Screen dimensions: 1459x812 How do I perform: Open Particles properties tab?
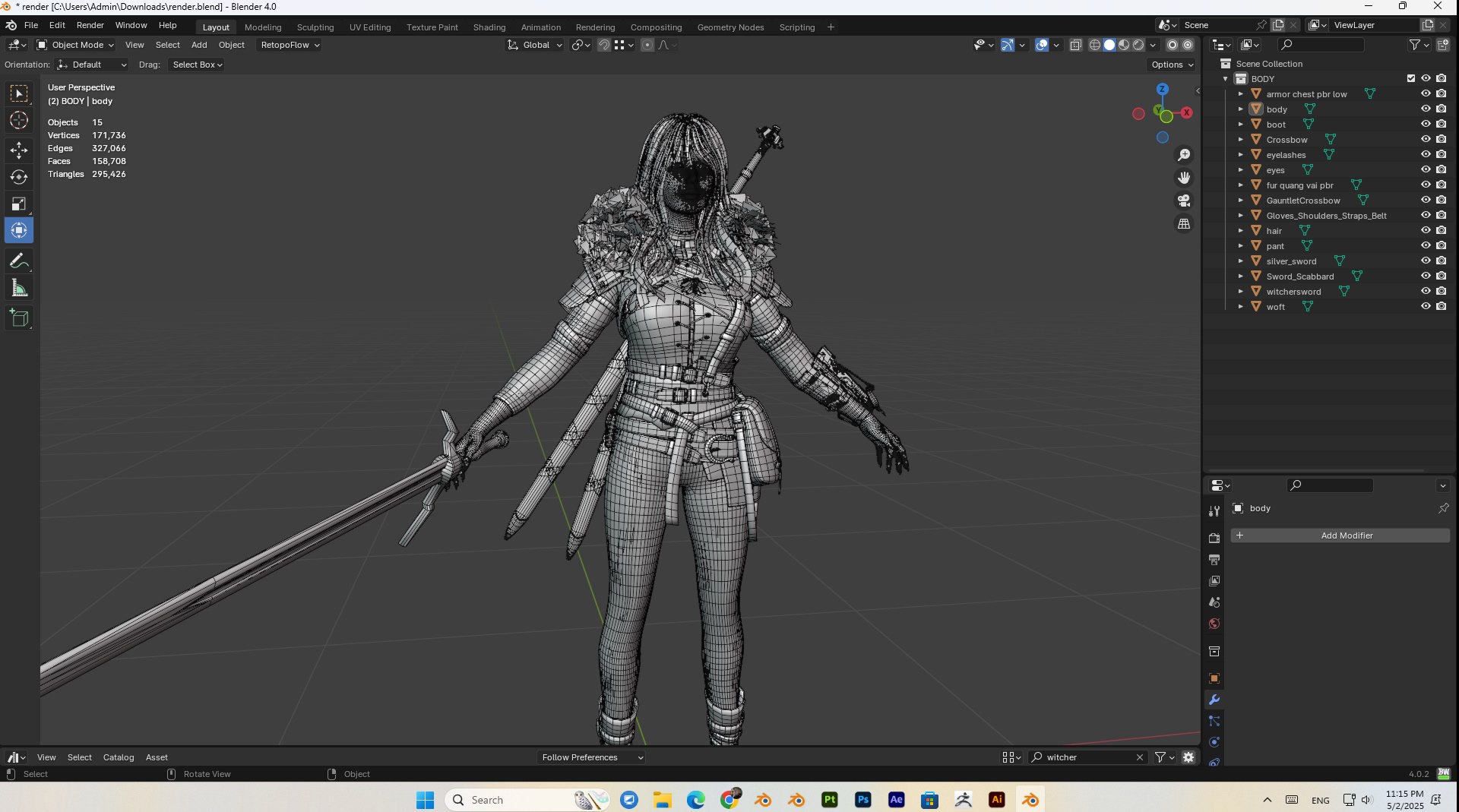pos(1214,721)
